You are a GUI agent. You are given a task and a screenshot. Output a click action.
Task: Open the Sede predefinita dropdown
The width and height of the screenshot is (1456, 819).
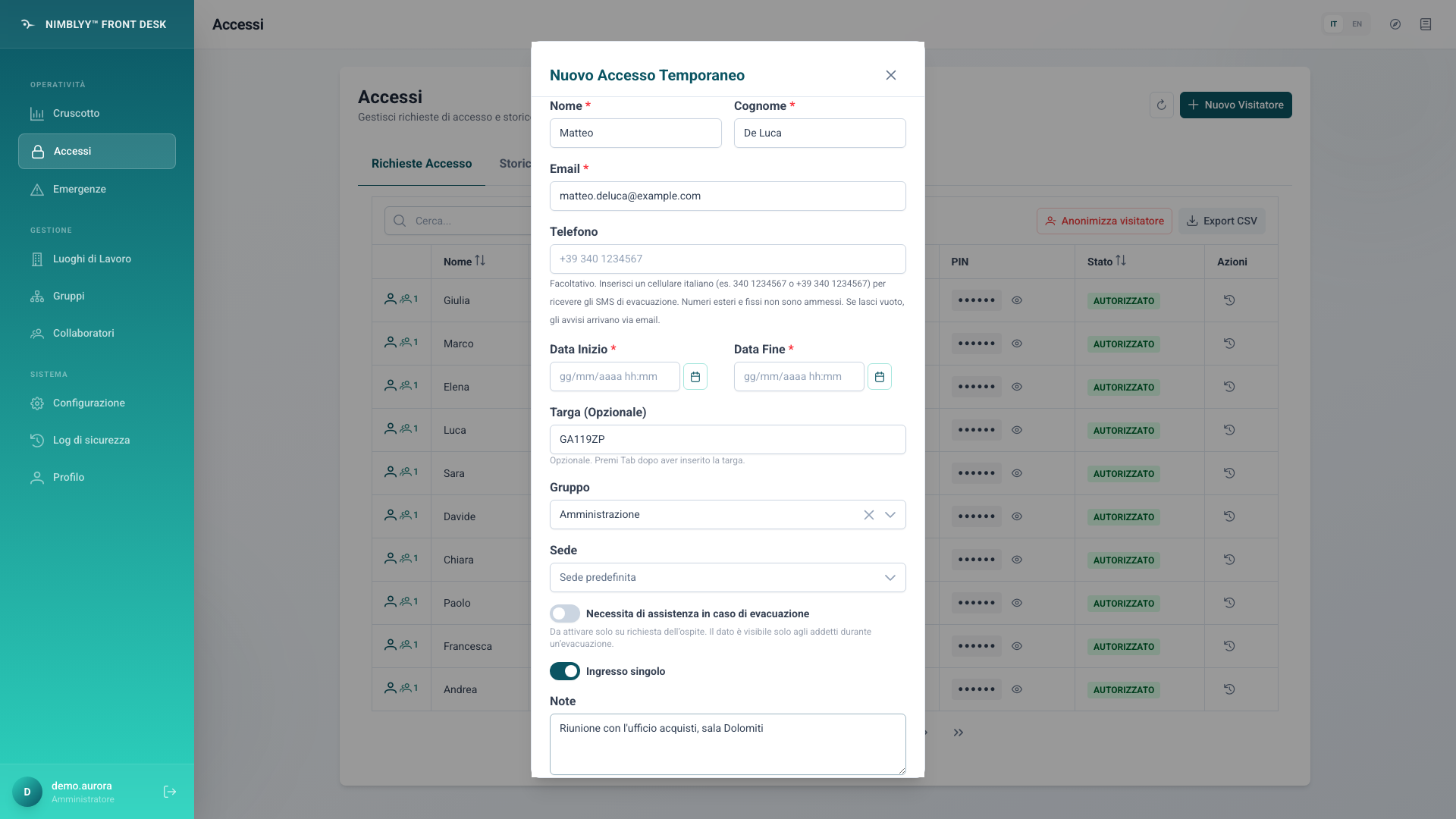click(727, 578)
